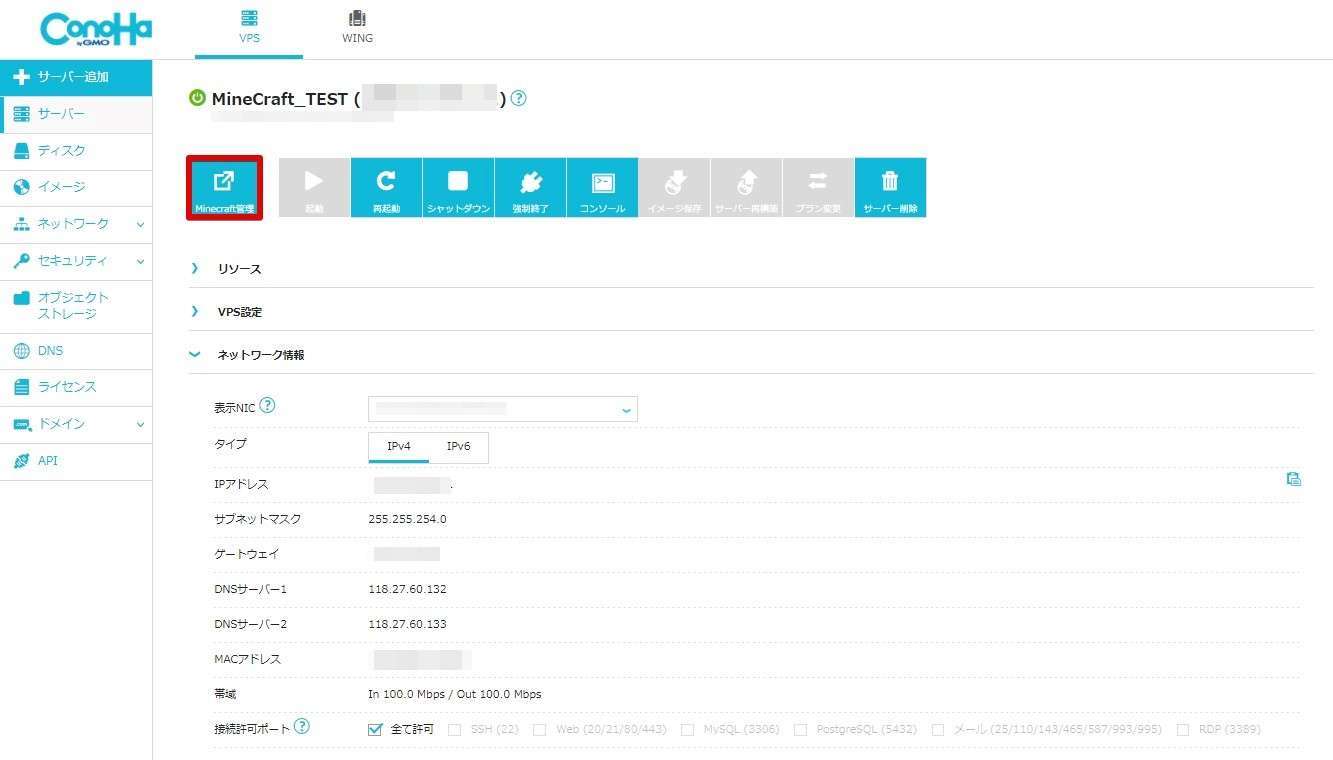Click DNS server value 118.27.60.133
This screenshot has height=760, width=1333.
(x=407, y=624)
